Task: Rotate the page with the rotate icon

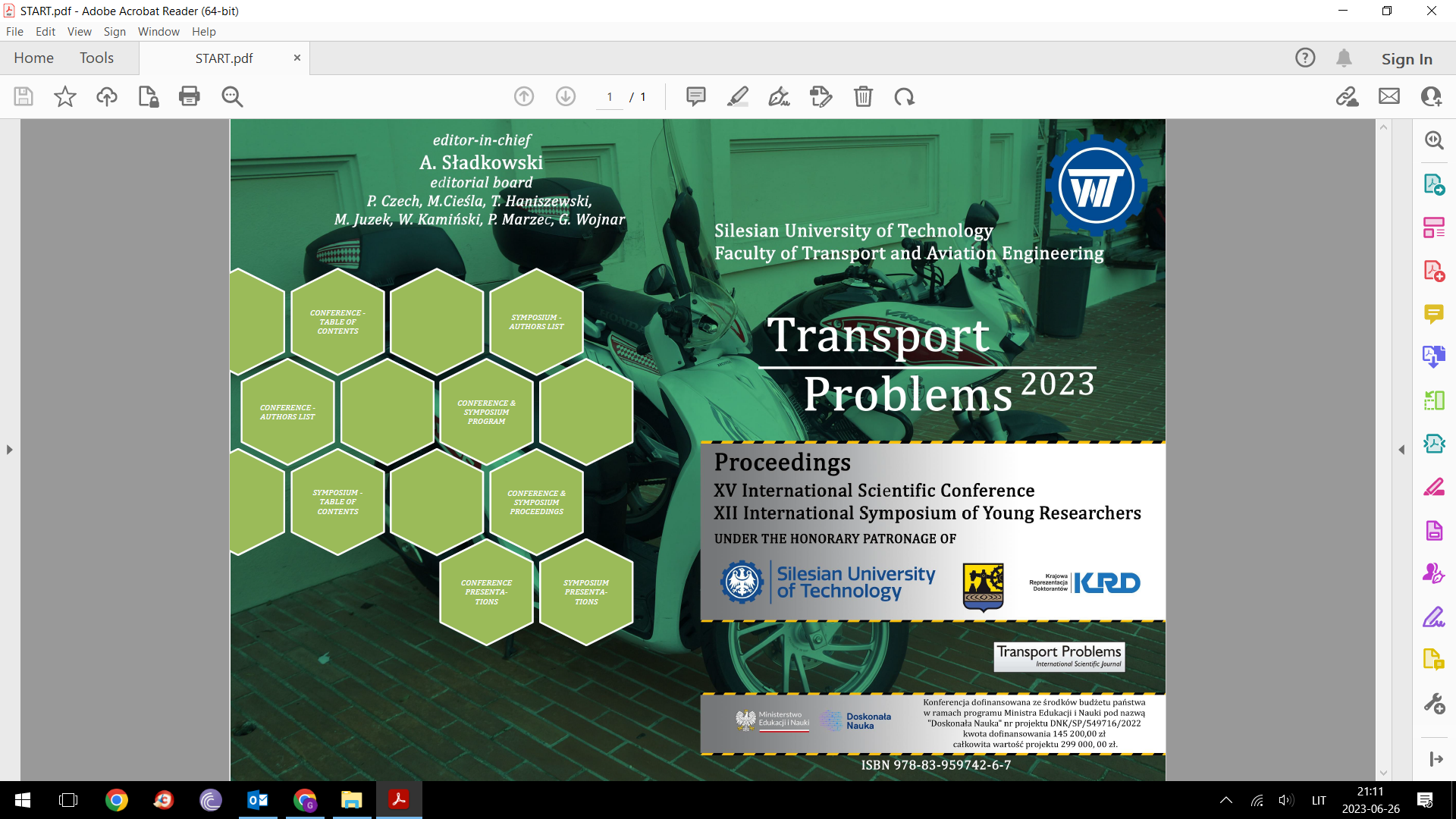Action: (905, 96)
